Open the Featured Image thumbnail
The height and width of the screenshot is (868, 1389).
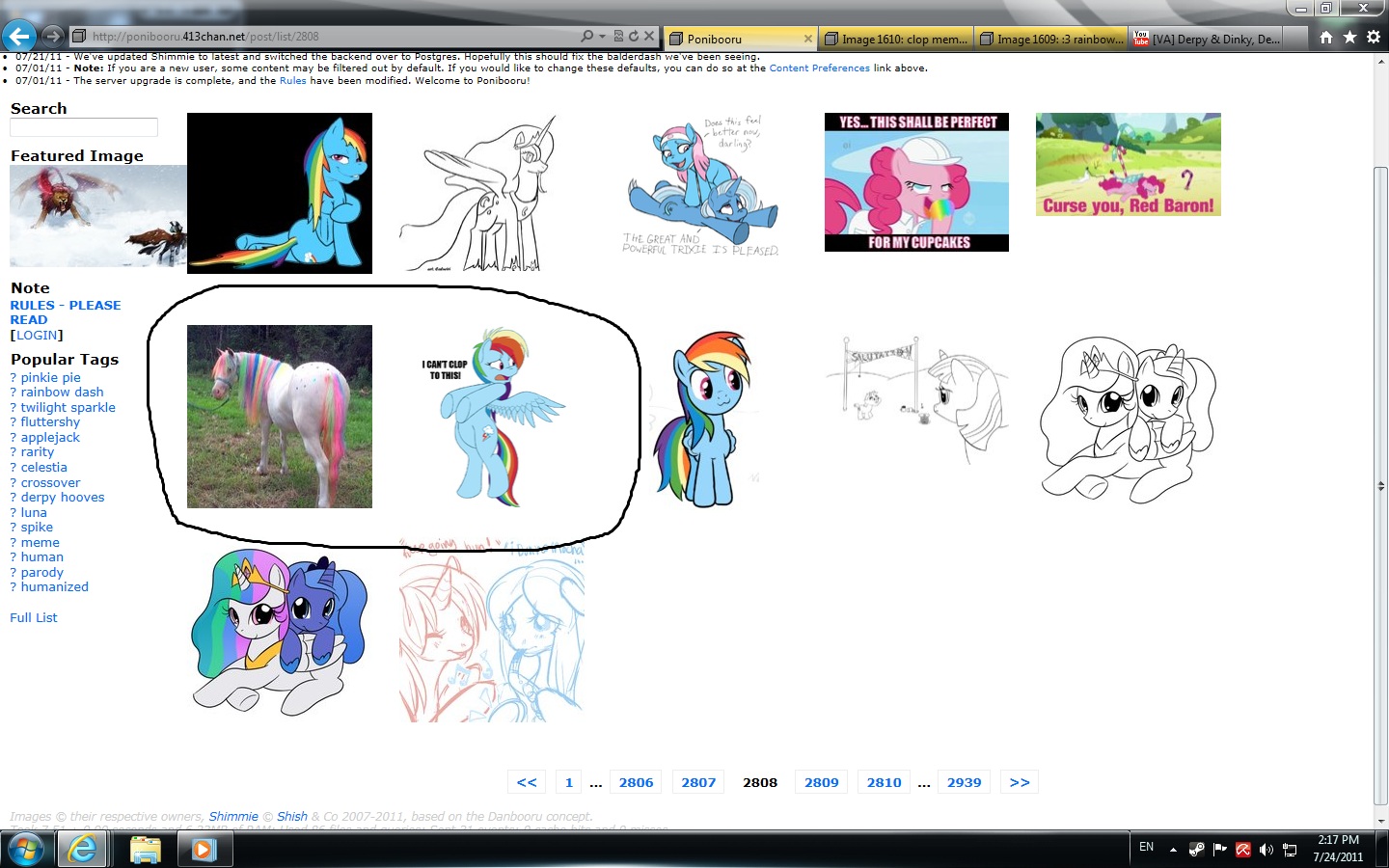[98, 216]
